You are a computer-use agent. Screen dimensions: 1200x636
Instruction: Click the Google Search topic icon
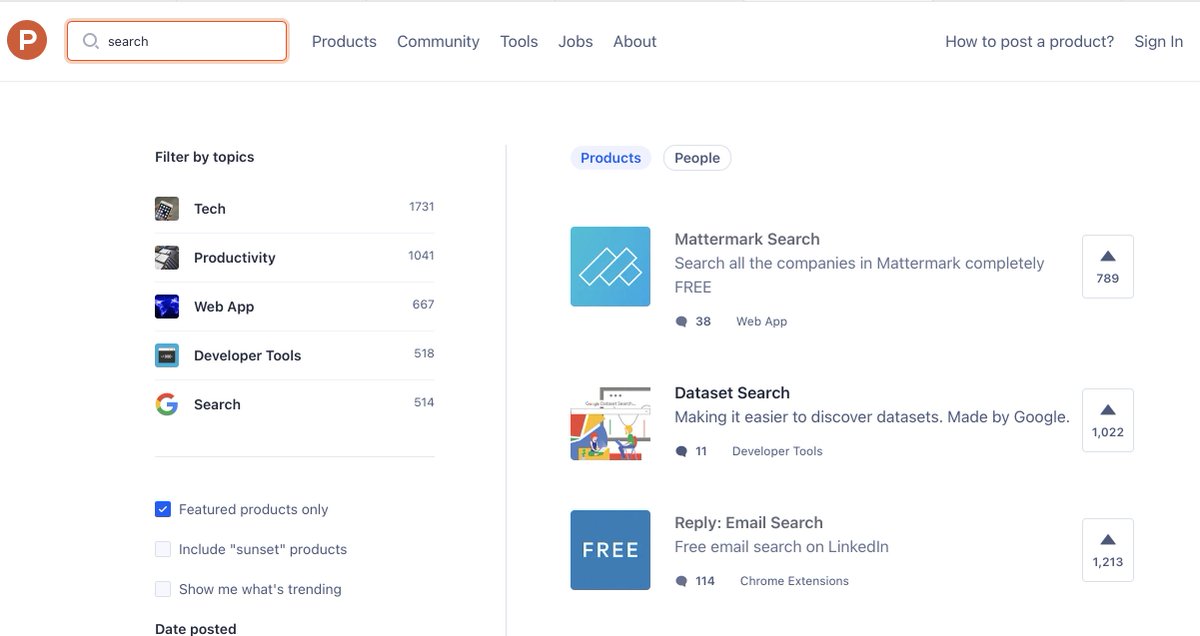[x=167, y=404]
